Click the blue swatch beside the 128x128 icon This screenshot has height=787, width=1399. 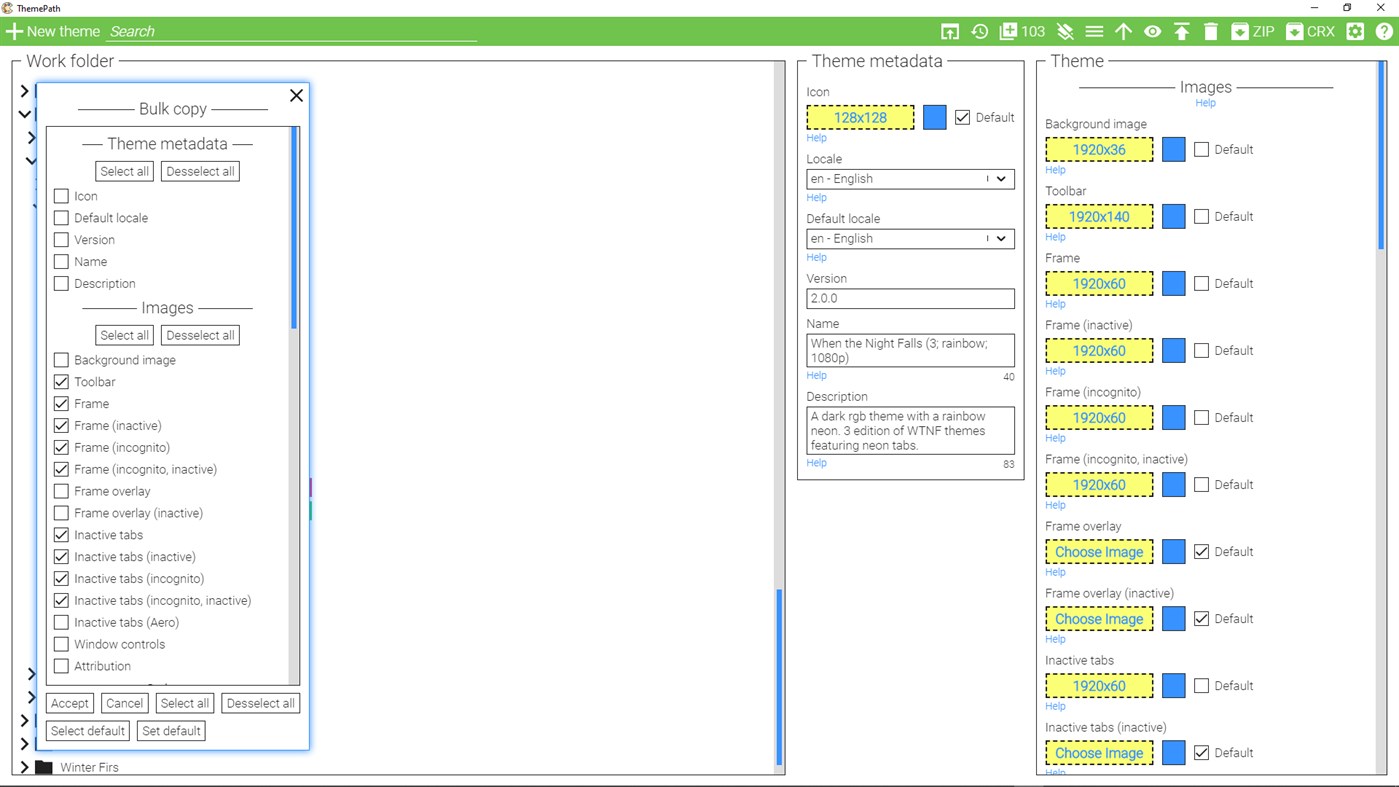click(x=933, y=116)
